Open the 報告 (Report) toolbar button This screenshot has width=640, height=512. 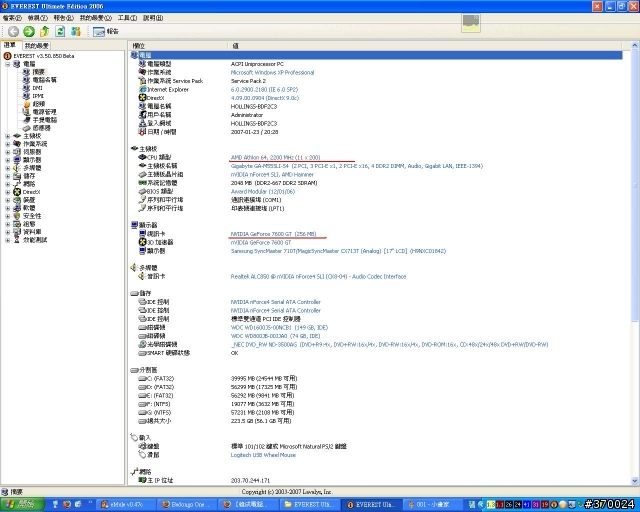(x=105, y=31)
